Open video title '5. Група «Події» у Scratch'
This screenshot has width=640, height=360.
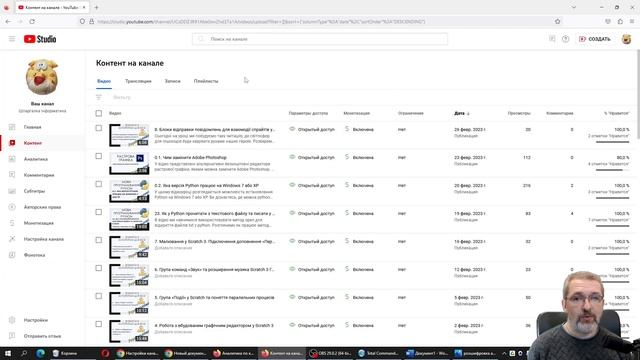214,298
